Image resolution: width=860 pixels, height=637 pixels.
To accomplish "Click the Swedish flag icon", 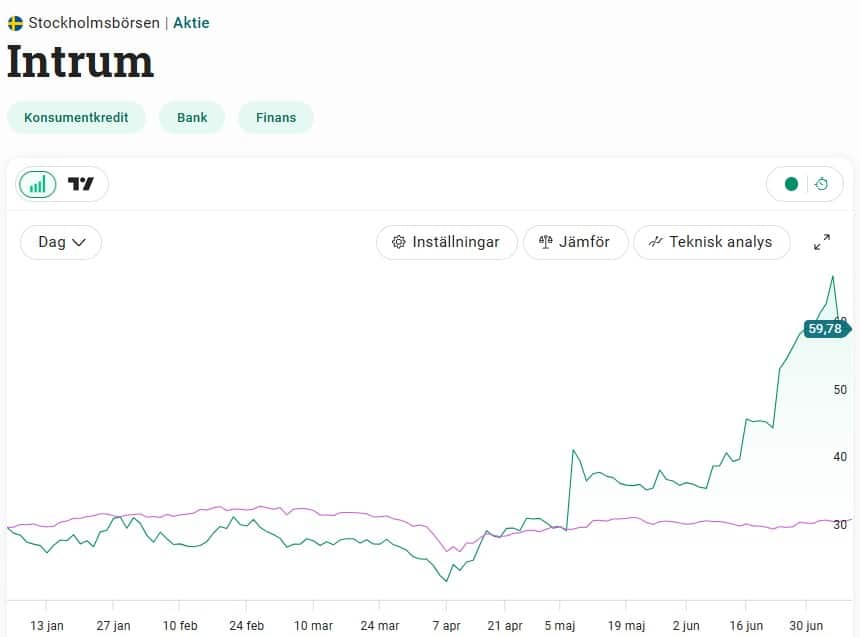I will tap(15, 22).
